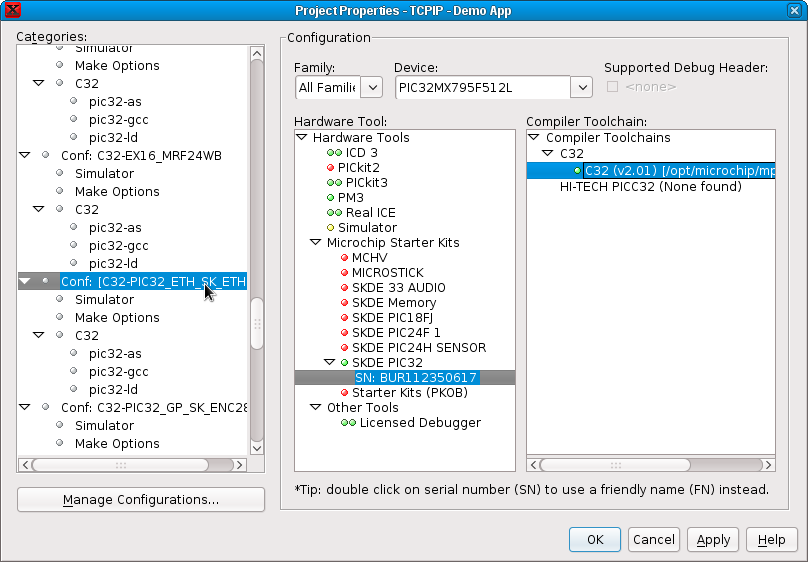The image size is (808, 562).
Task: Click the Cancel button
Action: [x=653, y=539]
